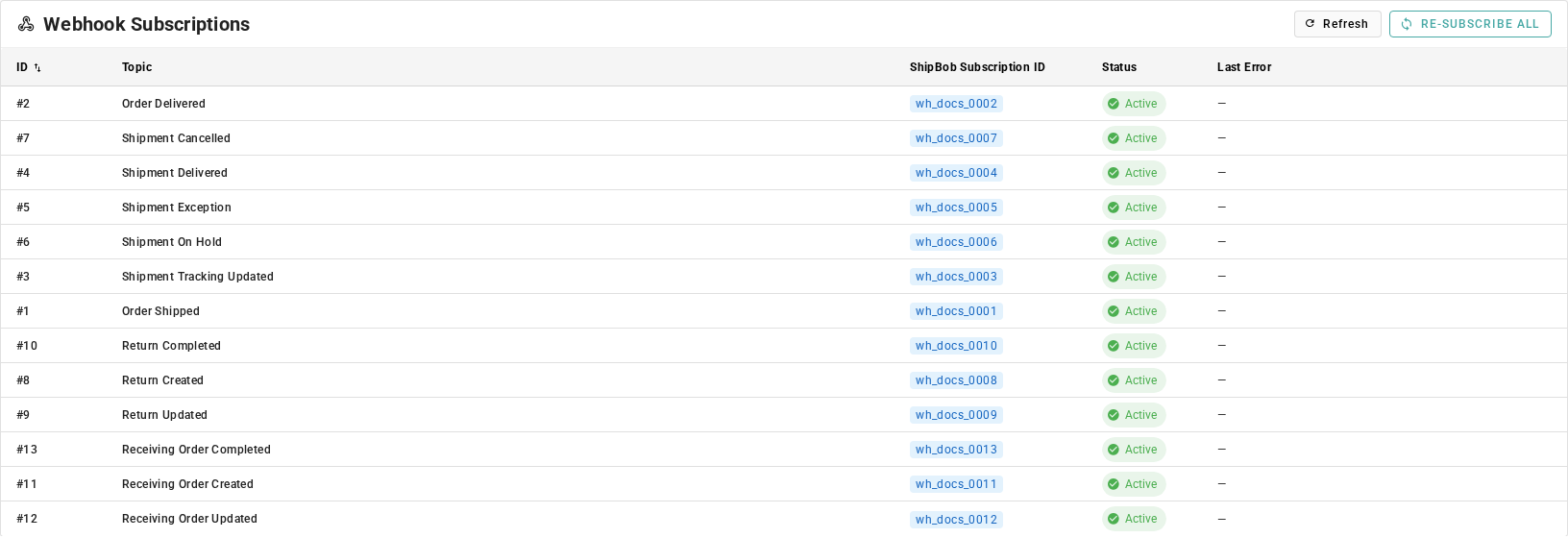
Task: Open subscription ID wh_docs_0005
Action: pyautogui.click(x=956, y=208)
